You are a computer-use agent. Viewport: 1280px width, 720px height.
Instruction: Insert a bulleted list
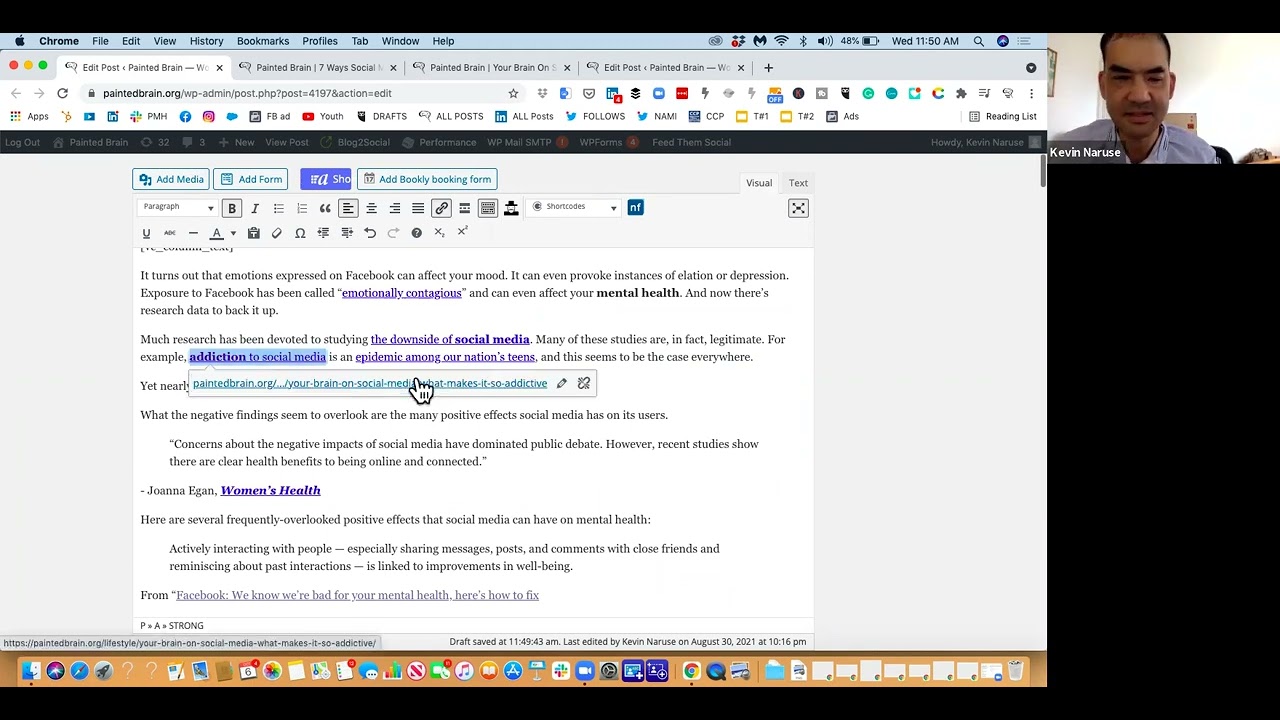[x=278, y=208]
